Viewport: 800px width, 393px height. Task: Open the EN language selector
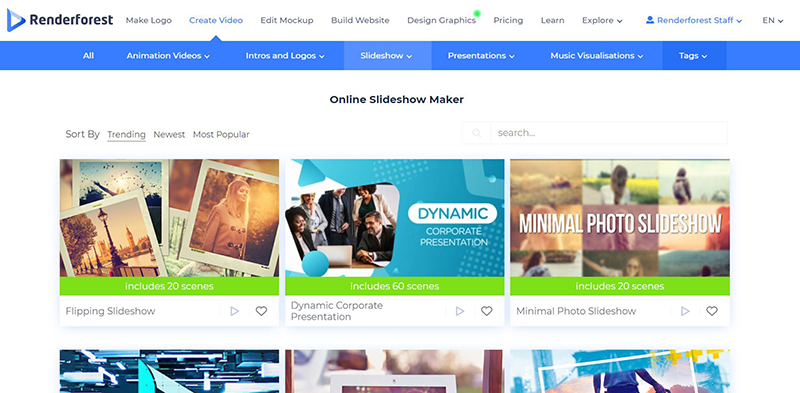[772, 20]
